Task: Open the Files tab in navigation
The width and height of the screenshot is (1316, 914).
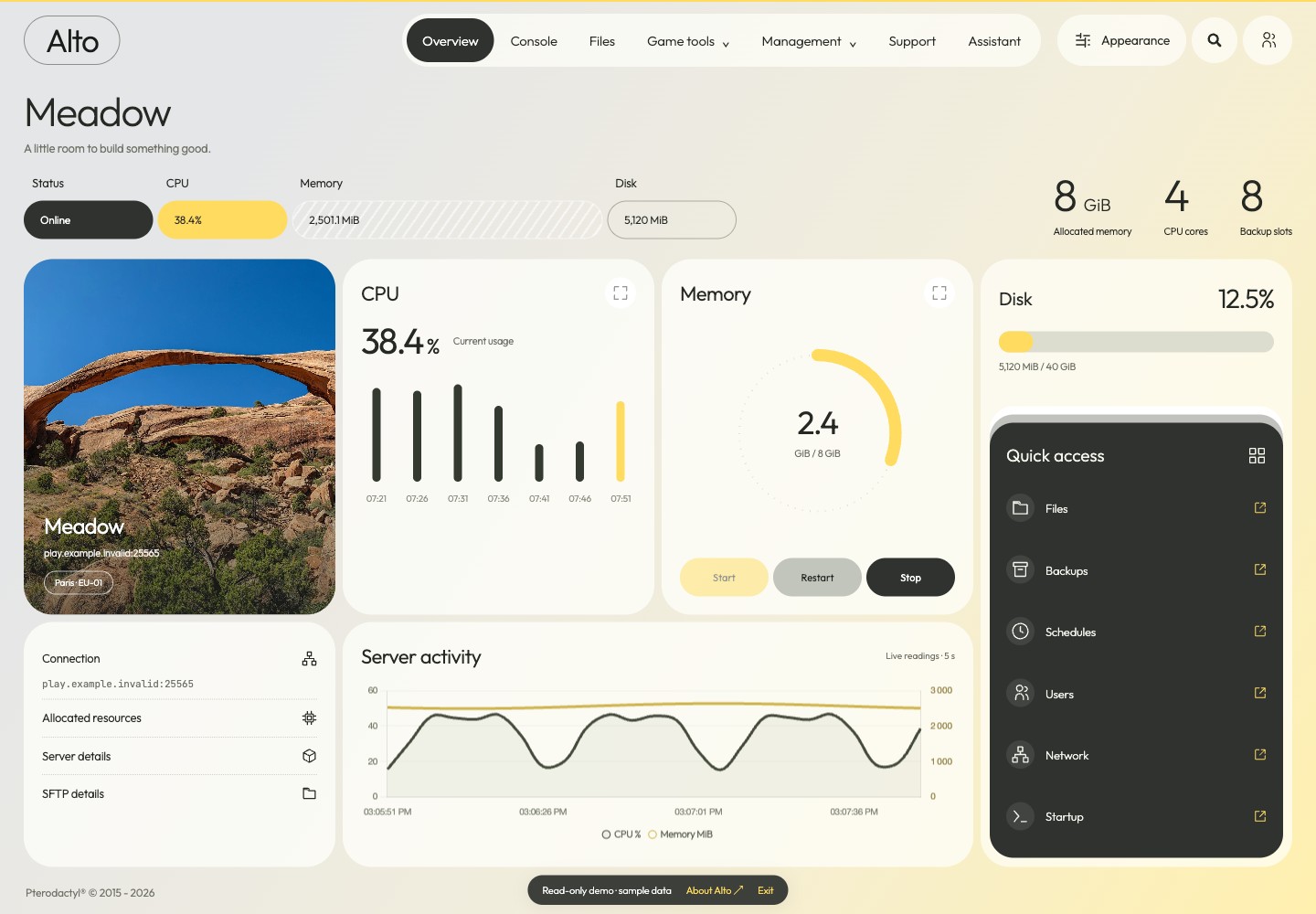Action: click(602, 41)
